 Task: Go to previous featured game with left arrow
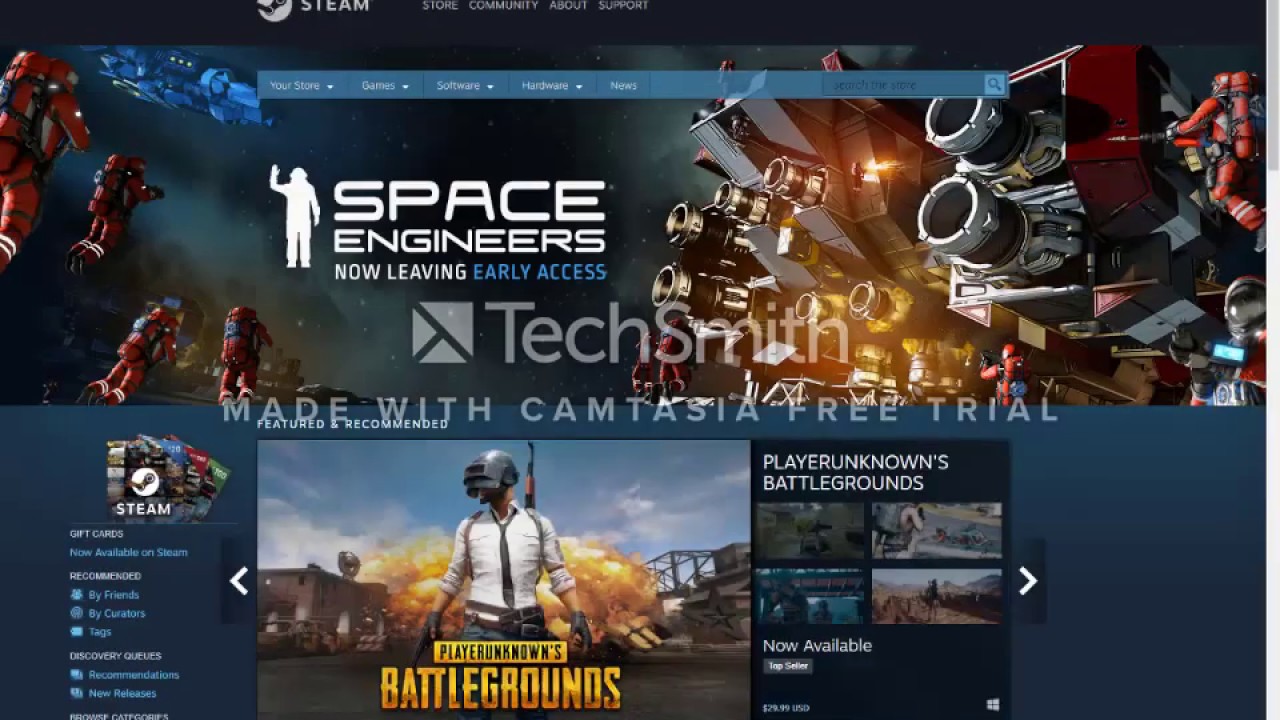coord(239,581)
